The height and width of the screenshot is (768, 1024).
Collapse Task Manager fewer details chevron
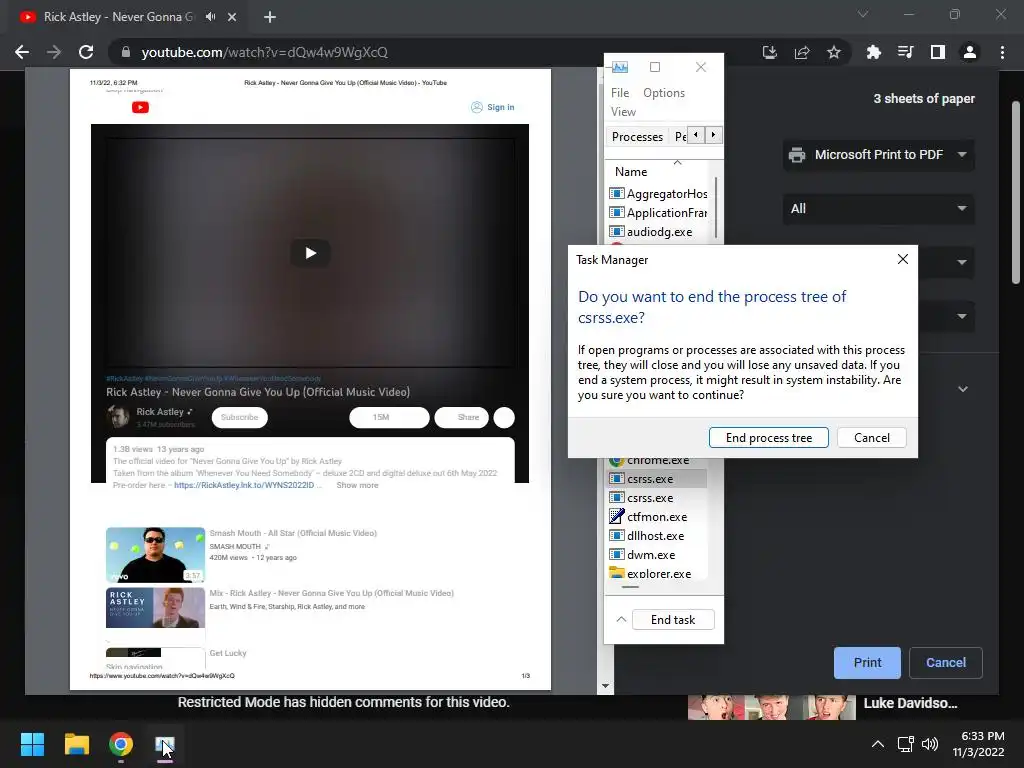click(621, 619)
